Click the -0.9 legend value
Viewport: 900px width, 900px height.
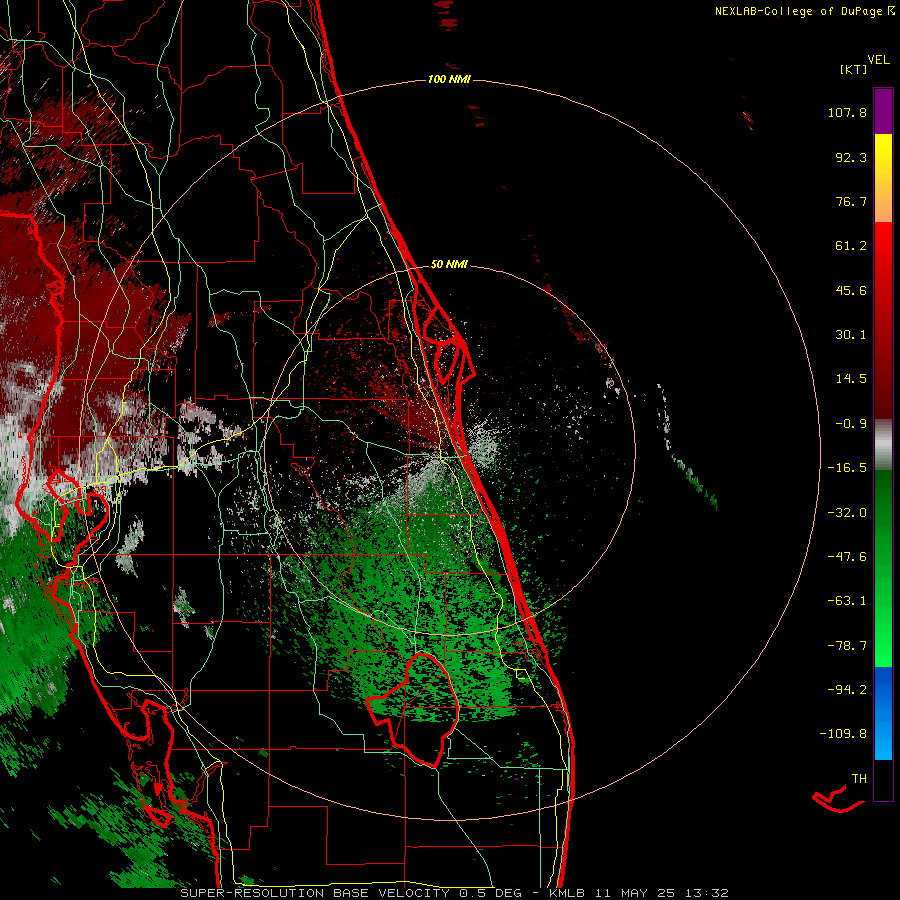tap(851, 424)
